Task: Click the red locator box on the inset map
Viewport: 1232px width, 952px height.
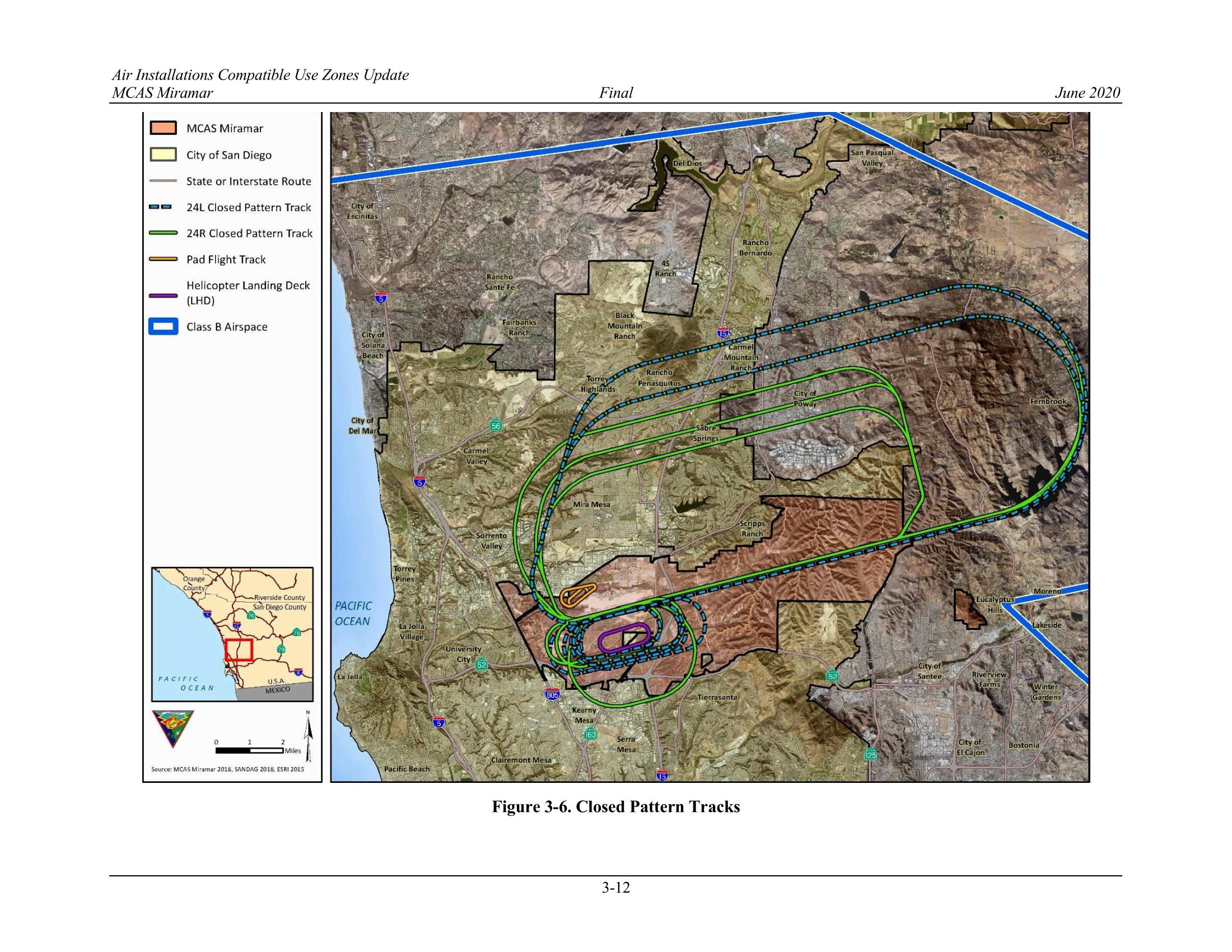Action: 239,649
